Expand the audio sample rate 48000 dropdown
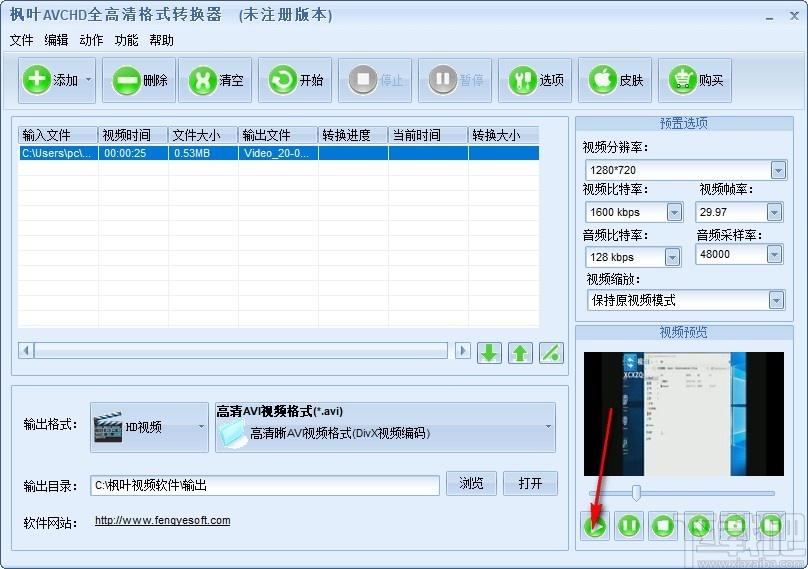 coord(774,254)
